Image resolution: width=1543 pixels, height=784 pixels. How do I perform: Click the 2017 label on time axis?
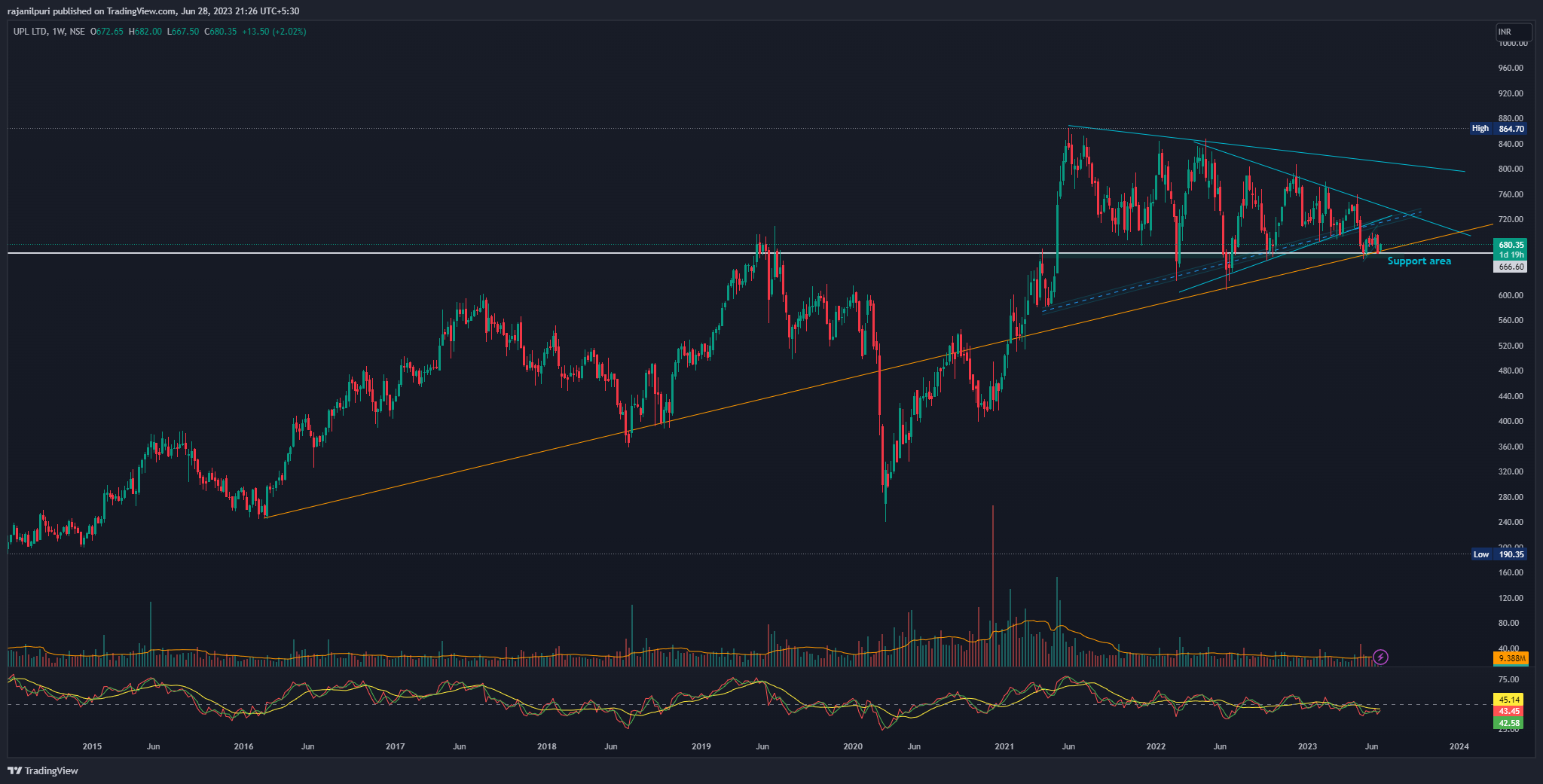[x=395, y=747]
